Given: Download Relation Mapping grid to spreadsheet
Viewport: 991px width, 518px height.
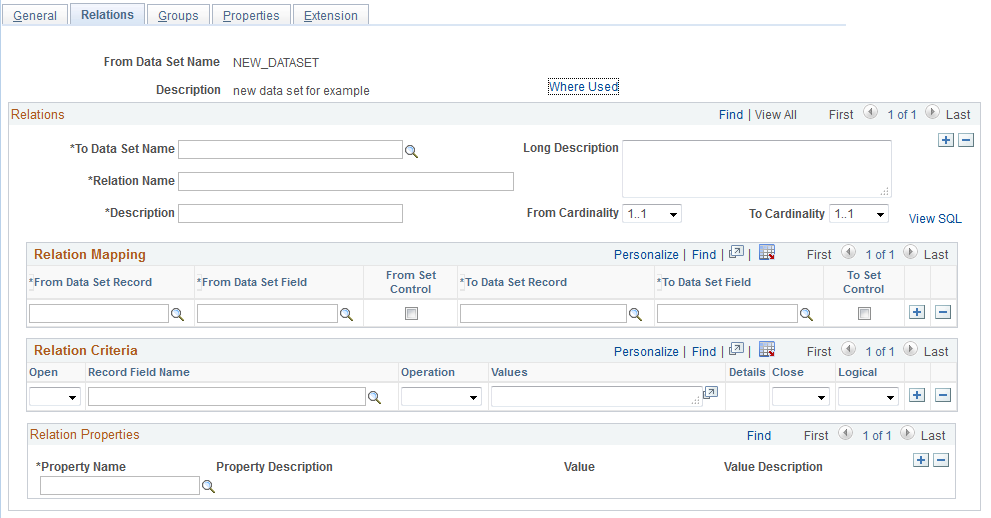Looking at the screenshot, I should [x=767, y=253].
